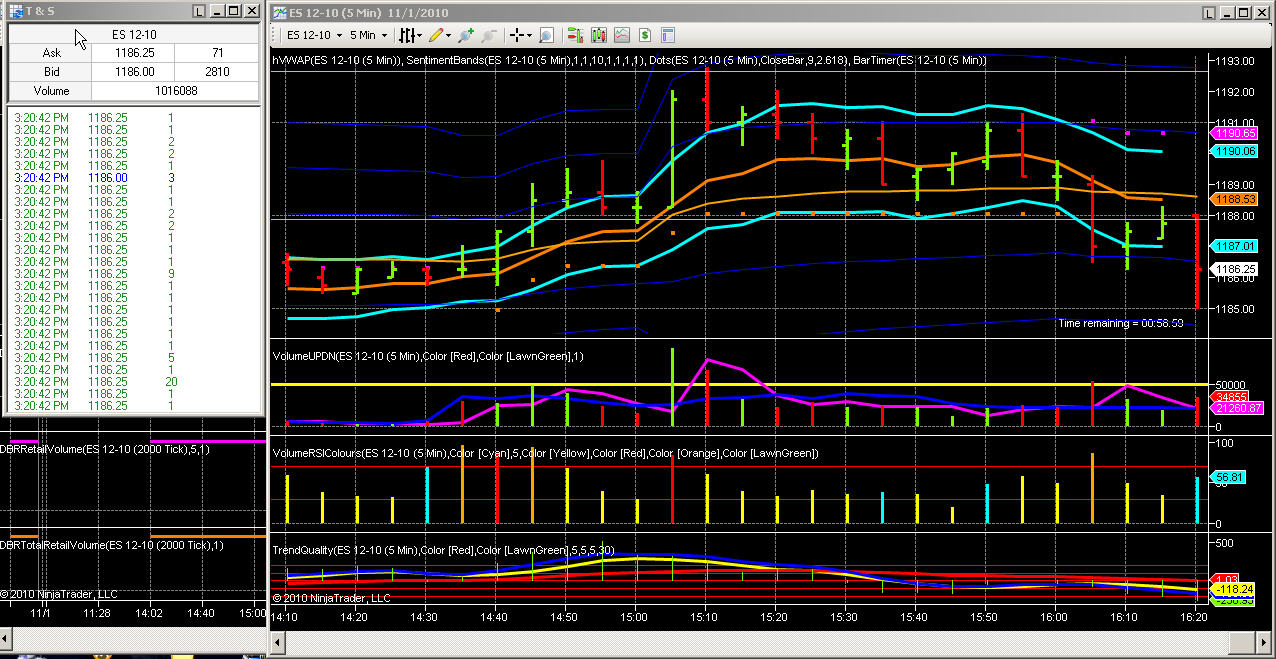
Task: Click the 1192.00 price axis label
Action: pos(1234,92)
